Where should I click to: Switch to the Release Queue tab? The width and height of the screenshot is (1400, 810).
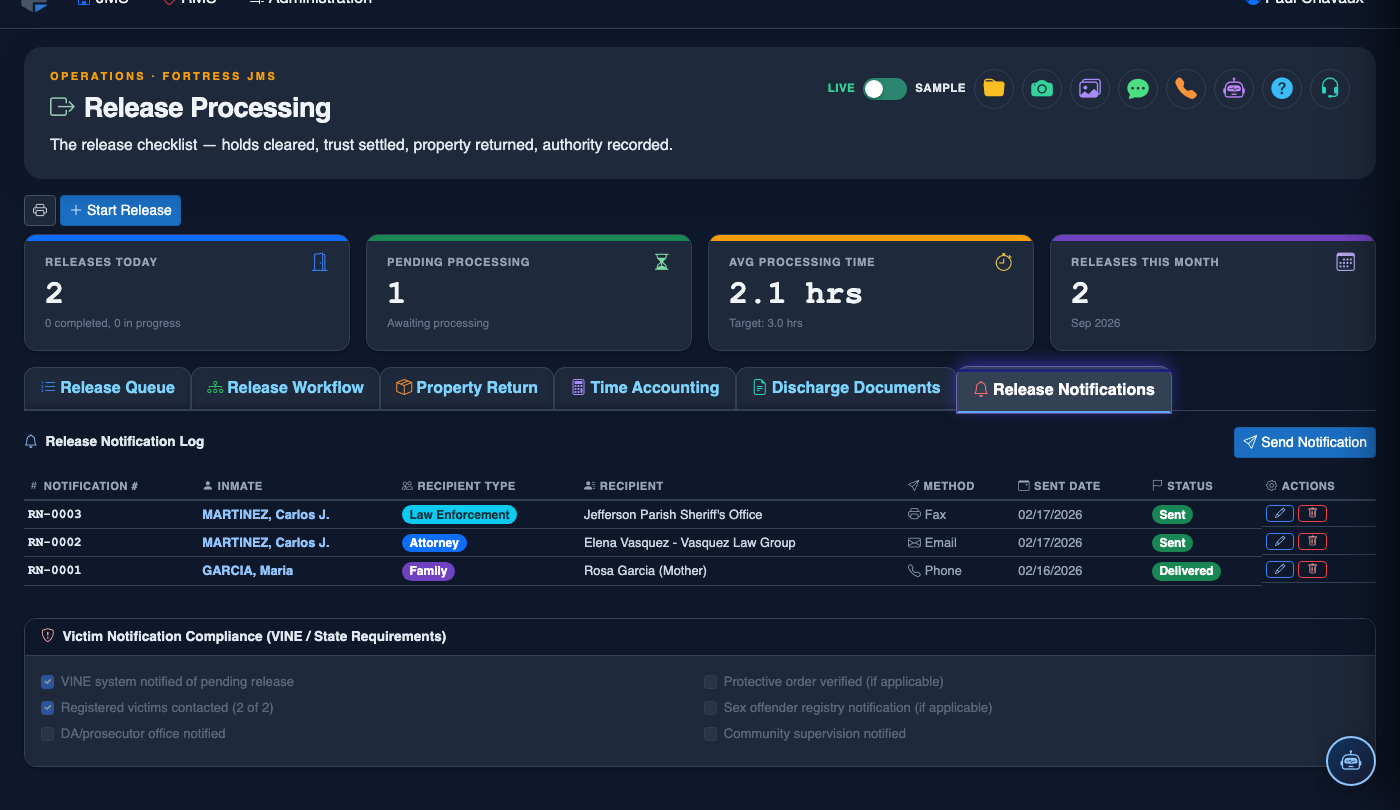[x=107, y=388]
